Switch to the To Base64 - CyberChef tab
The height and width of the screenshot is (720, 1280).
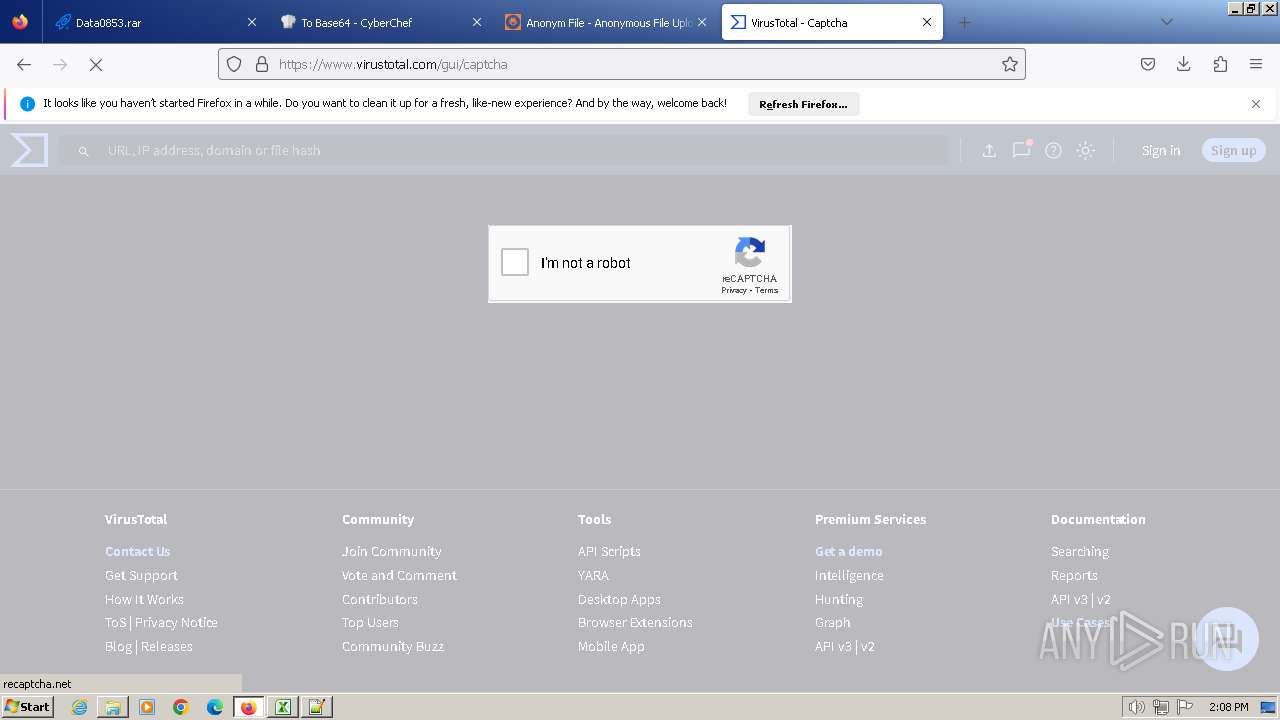click(380, 22)
